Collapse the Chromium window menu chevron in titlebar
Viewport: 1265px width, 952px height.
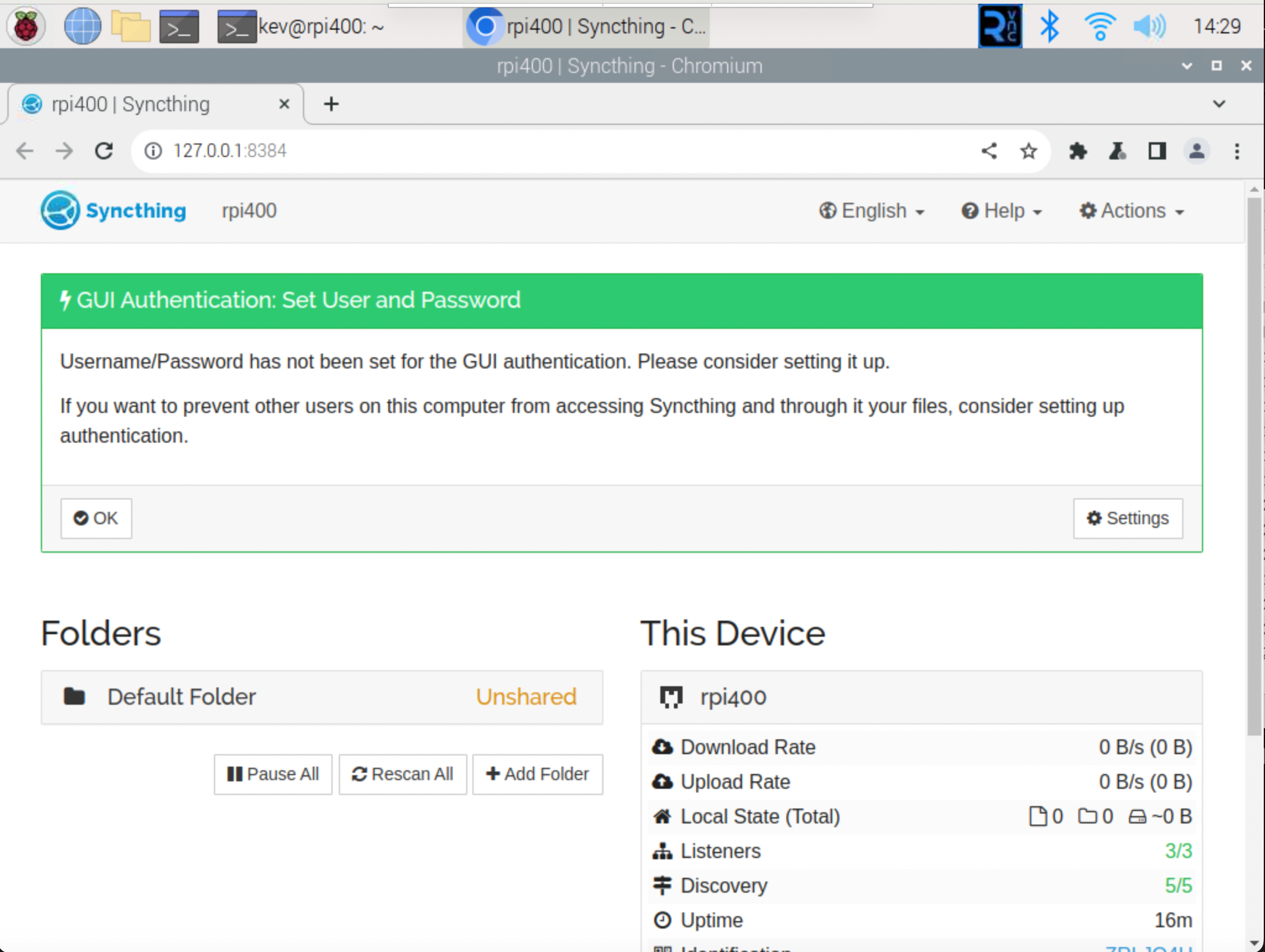point(1186,66)
